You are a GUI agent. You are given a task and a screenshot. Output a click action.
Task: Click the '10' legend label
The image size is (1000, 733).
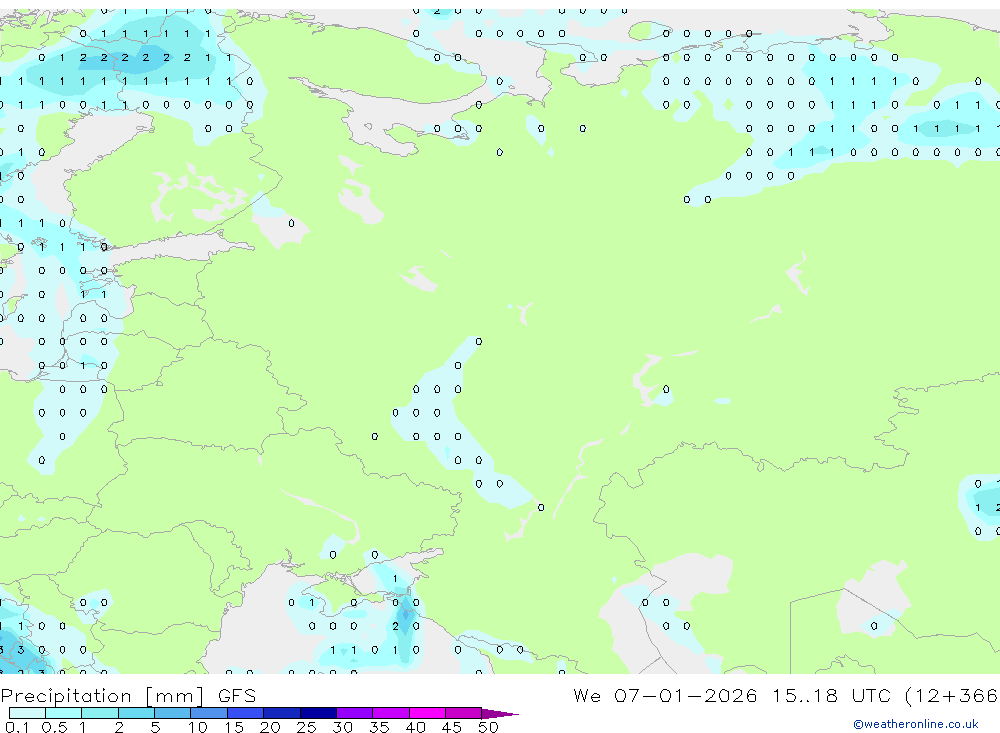[x=198, y=727]
